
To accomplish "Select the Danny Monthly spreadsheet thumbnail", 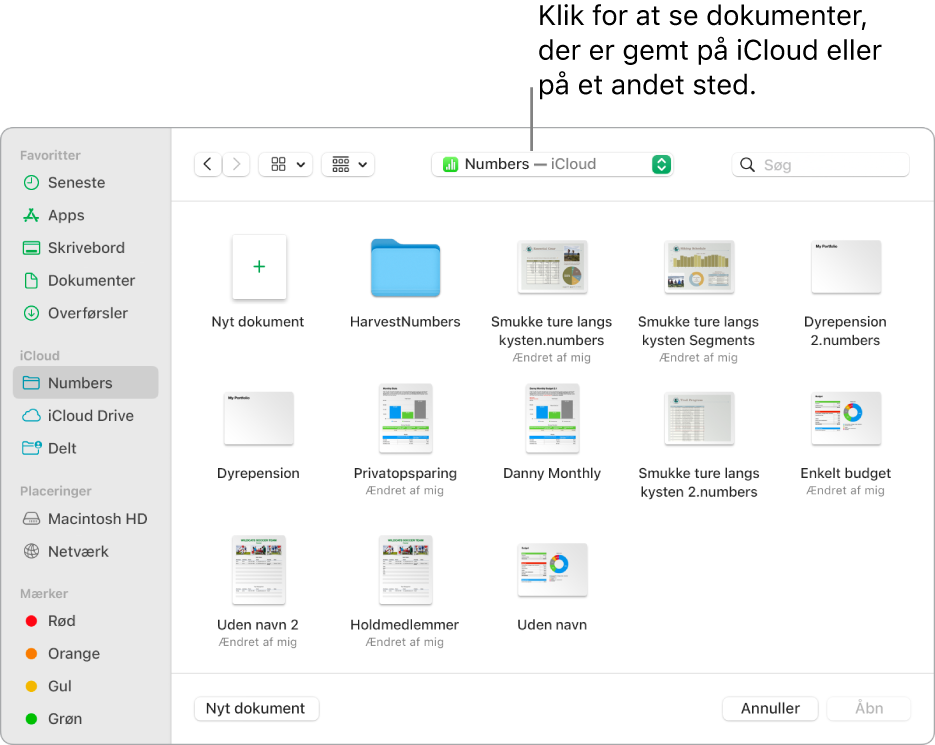I will click(552, 418).
